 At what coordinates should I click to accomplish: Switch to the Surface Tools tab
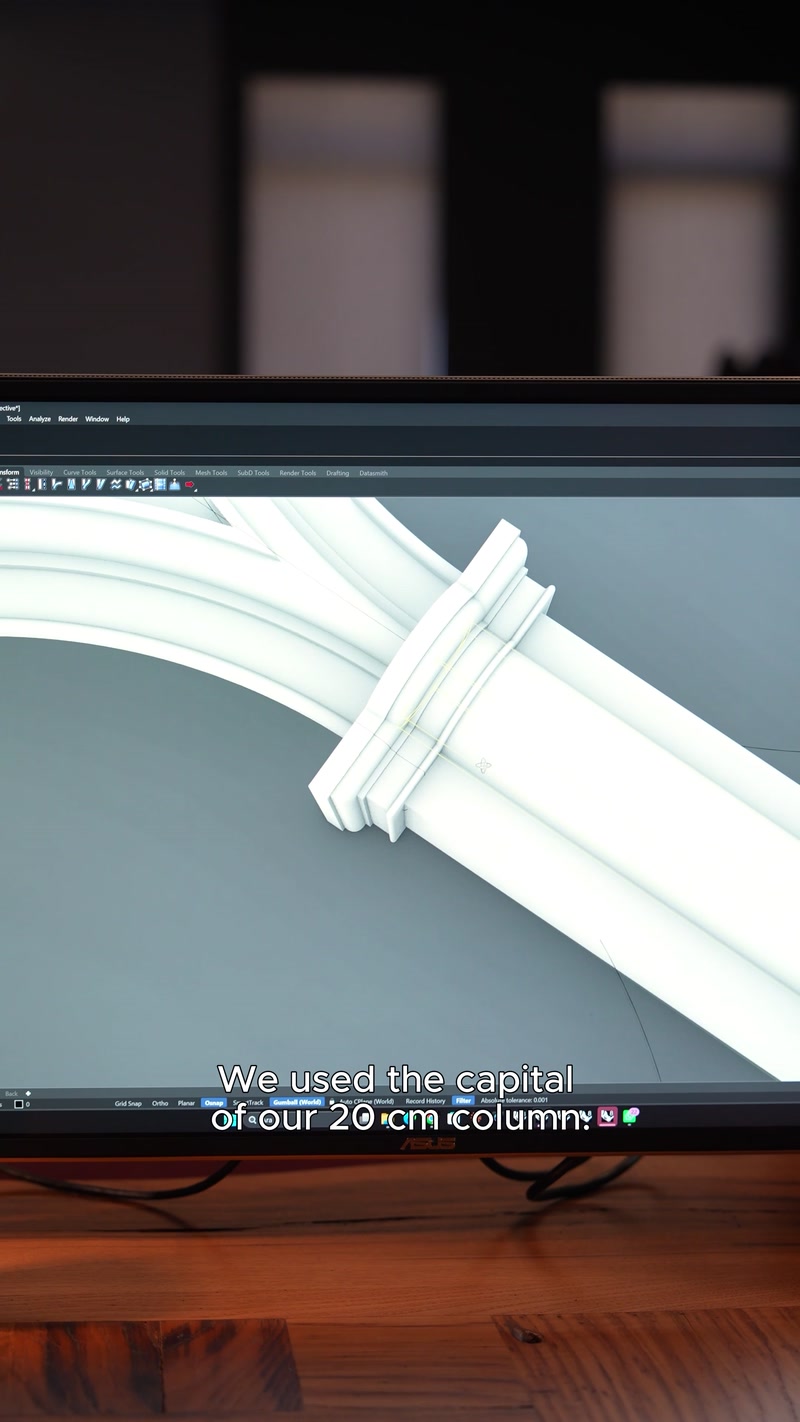coord(125,473)
